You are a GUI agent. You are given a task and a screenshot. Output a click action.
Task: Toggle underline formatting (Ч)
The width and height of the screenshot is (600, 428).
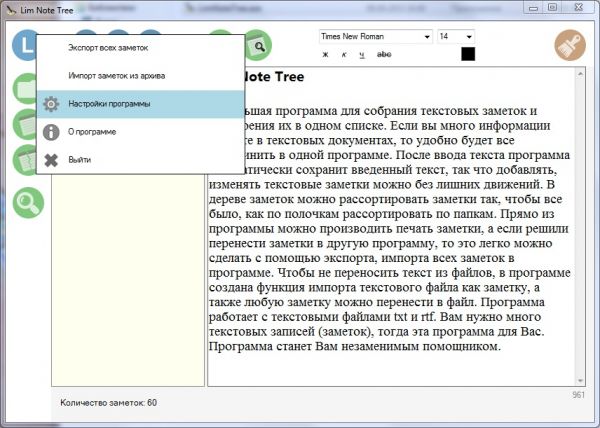pos(363,54)
